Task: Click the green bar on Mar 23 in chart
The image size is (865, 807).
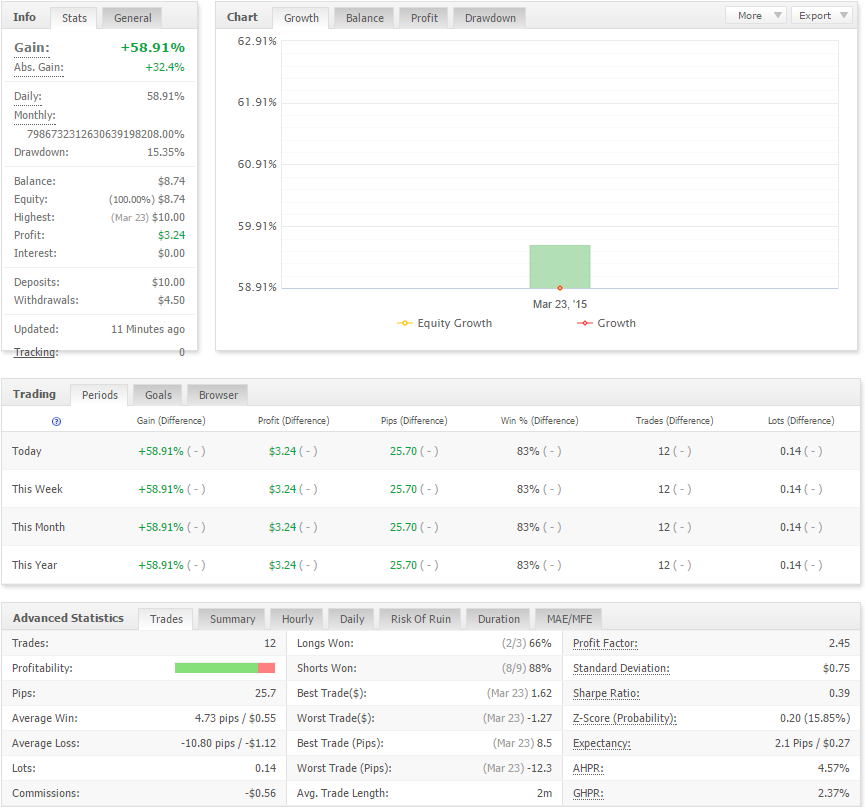Action: tap(560, 264)
